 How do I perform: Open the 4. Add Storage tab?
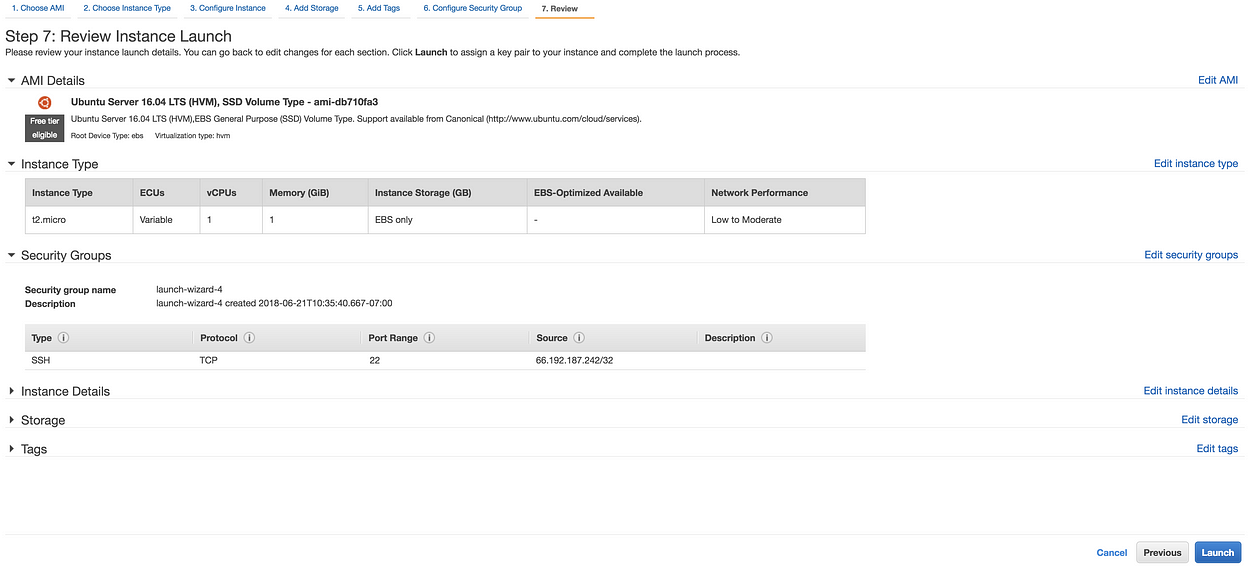click(311, 8)
